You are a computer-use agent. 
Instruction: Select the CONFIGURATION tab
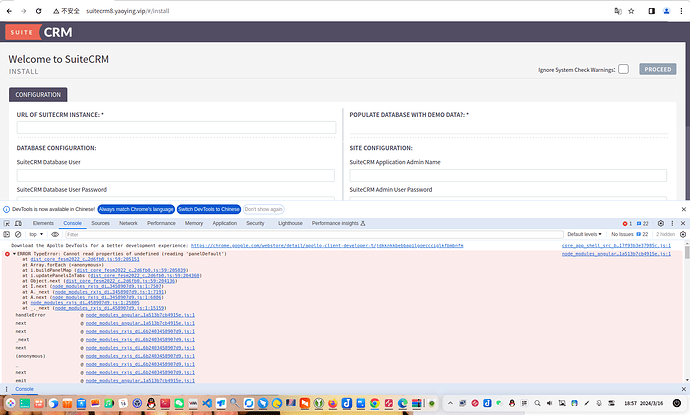point(38,95)
